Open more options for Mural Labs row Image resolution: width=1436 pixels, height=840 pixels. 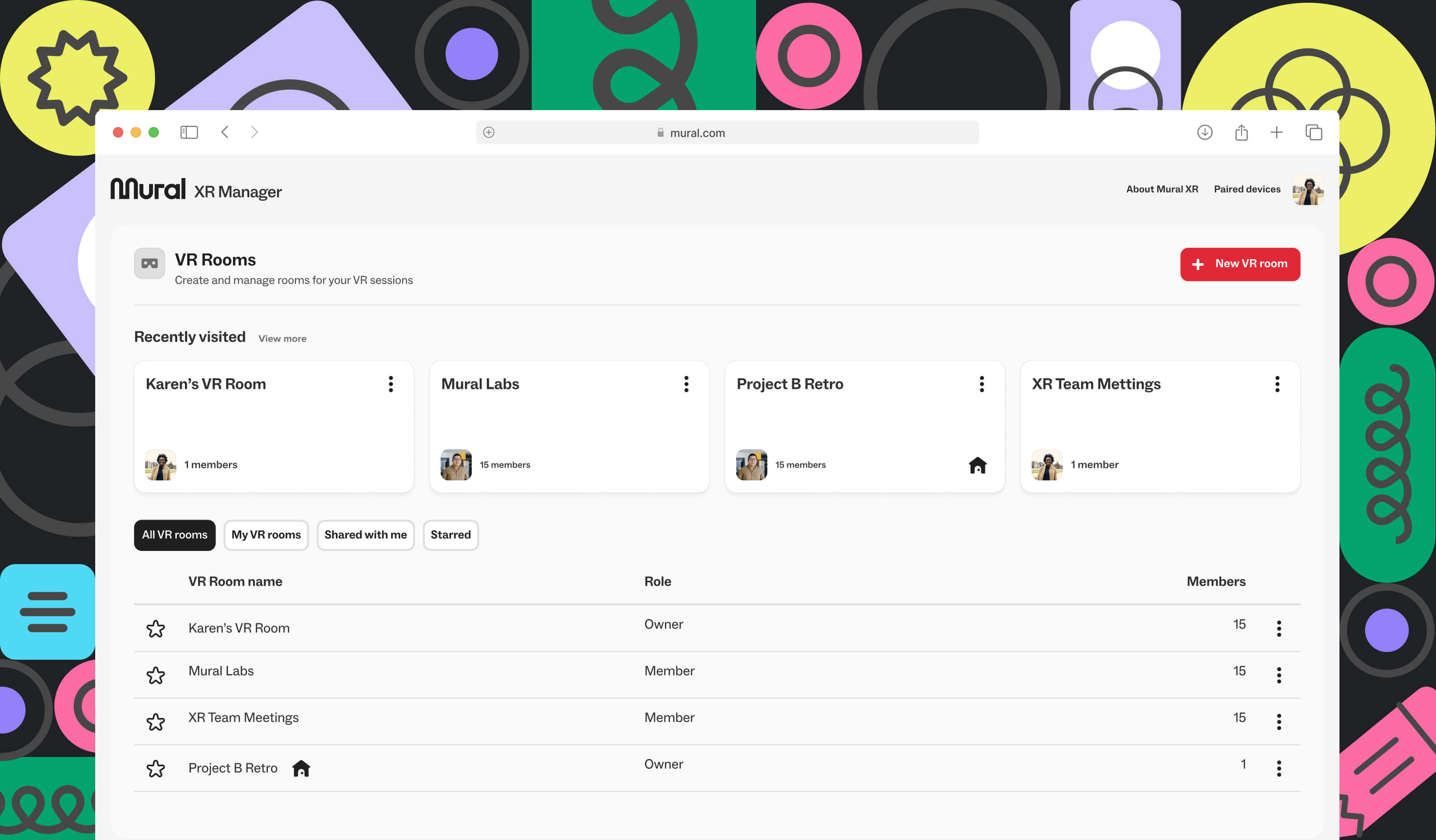pos(1279,676)
